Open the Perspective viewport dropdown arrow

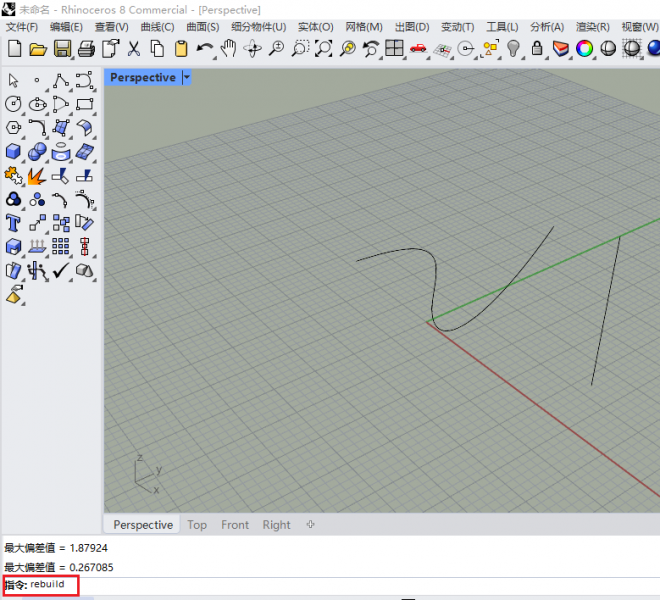[187, 77]
